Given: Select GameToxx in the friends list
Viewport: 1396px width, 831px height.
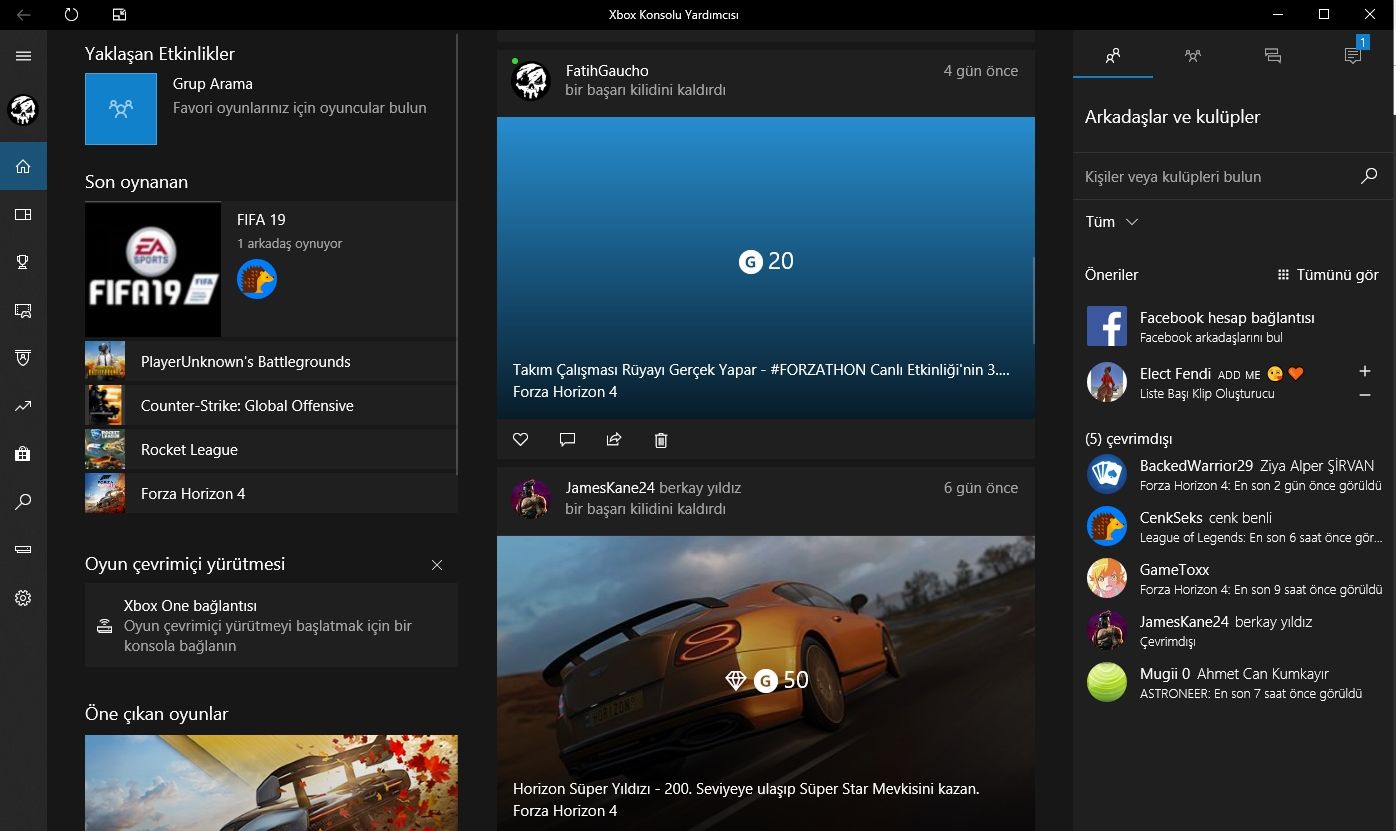Looking at the screenshot, I should [x=1234, y=579].
